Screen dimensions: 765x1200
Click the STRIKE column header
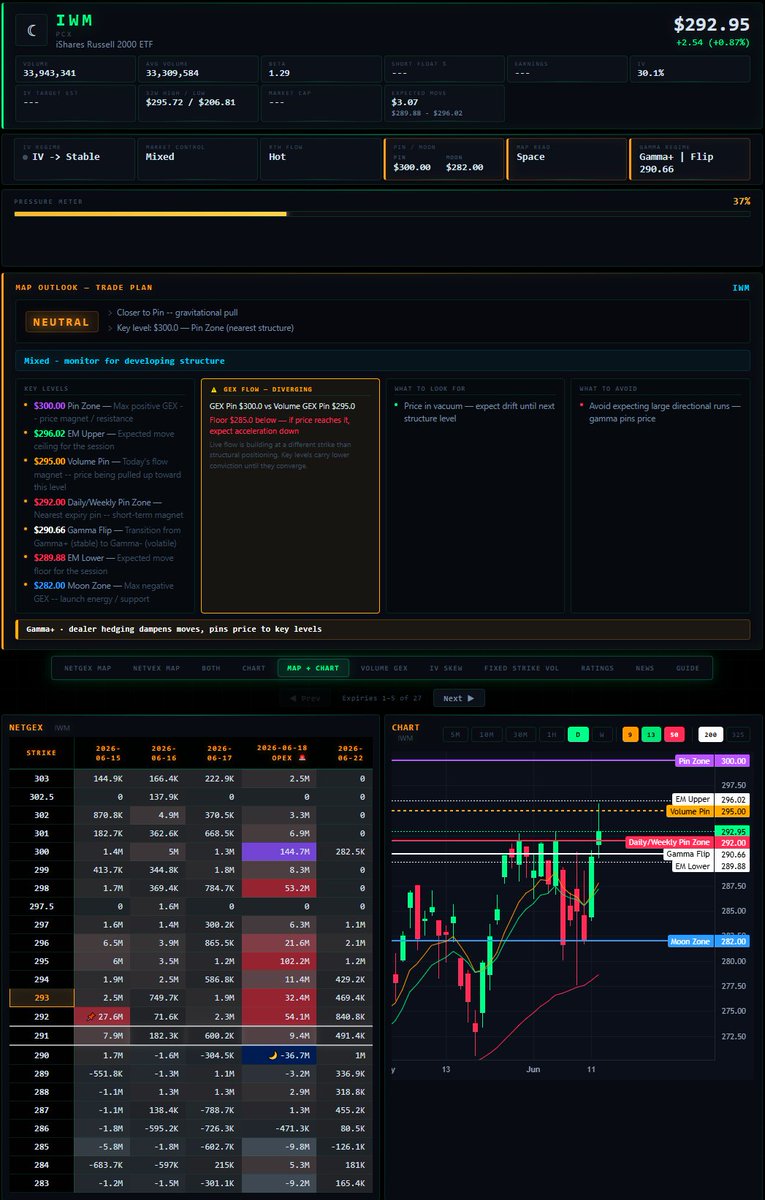(41, 752)
